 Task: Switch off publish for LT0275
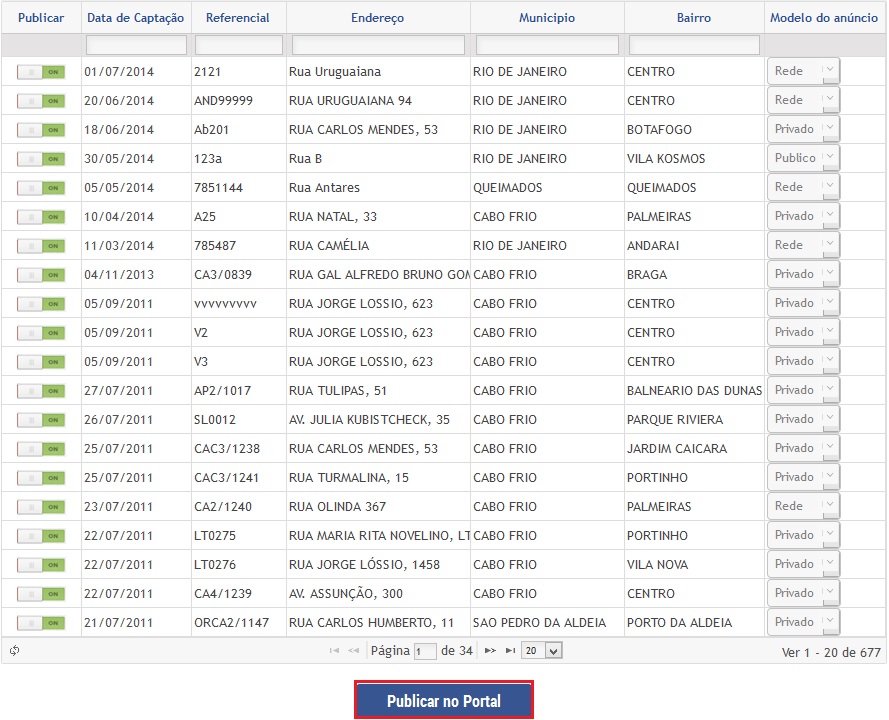point(41,536)
